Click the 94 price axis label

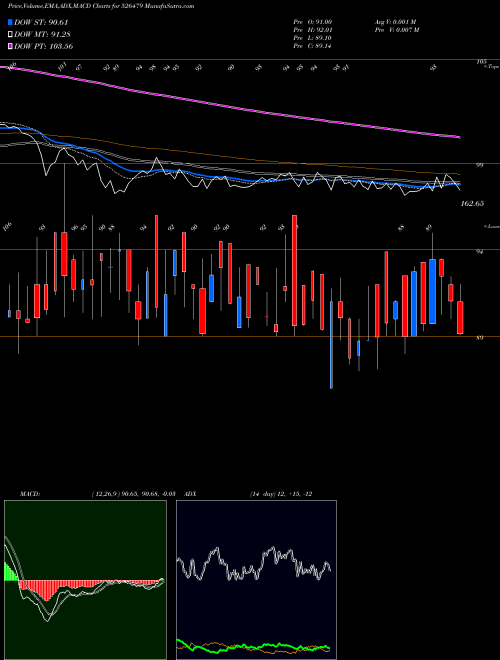(479, 251)
